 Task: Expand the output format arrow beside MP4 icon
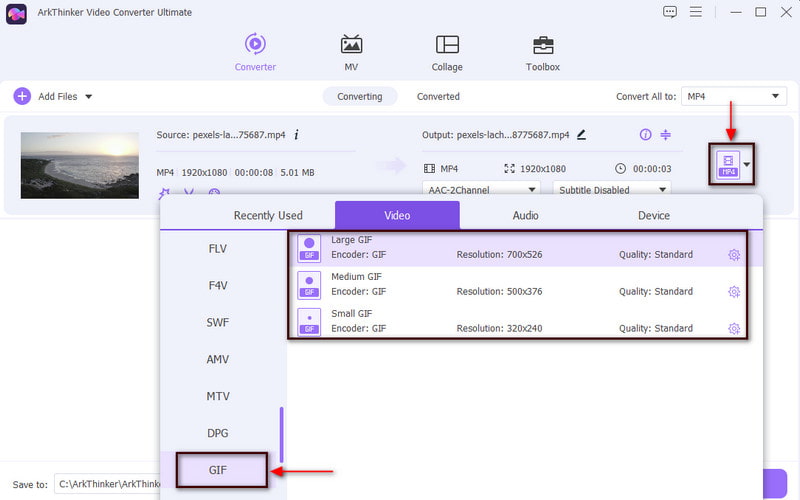click(x=747, y=164)
